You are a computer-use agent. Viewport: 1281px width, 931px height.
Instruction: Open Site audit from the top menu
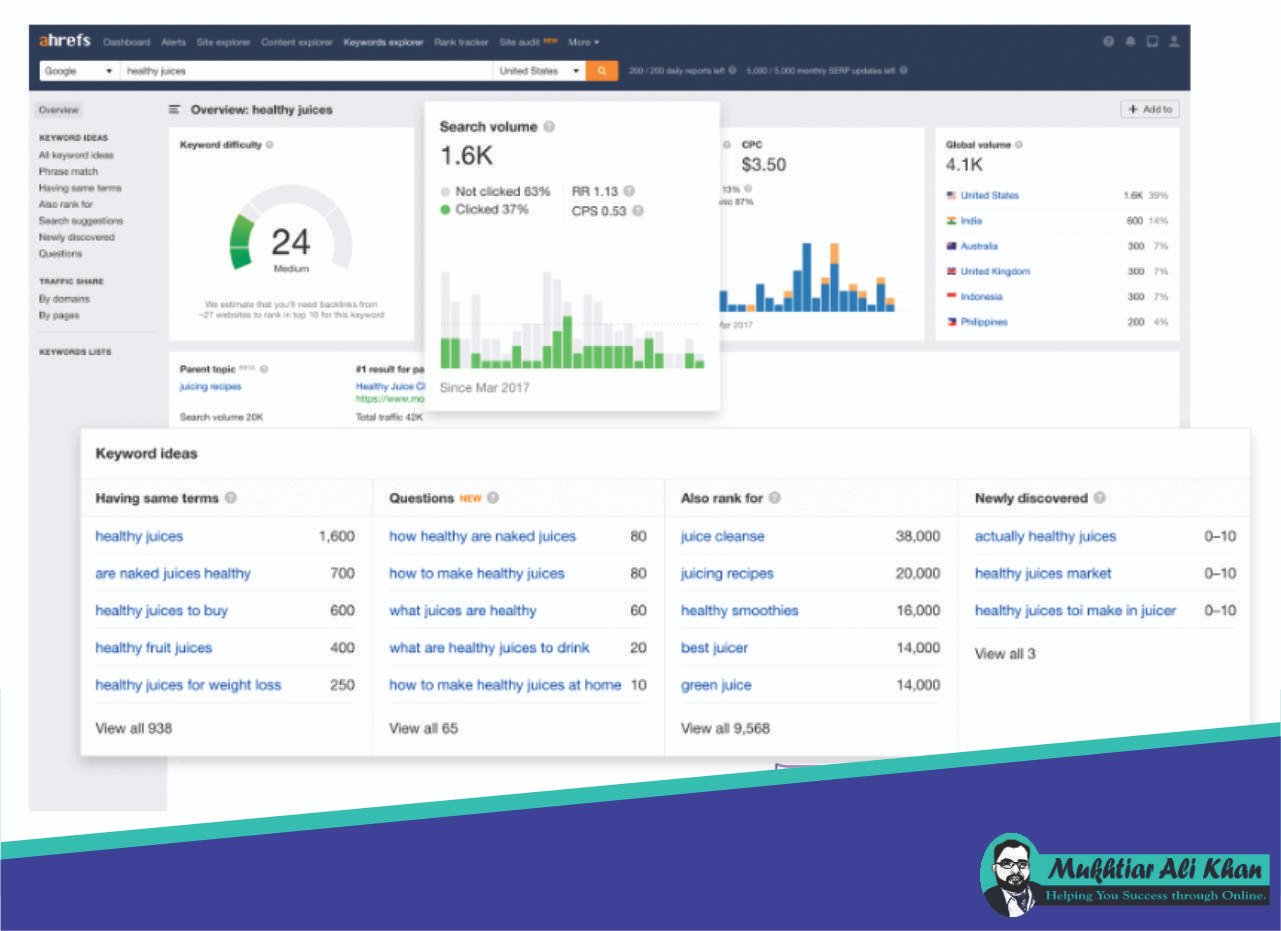tap(519, 43)
